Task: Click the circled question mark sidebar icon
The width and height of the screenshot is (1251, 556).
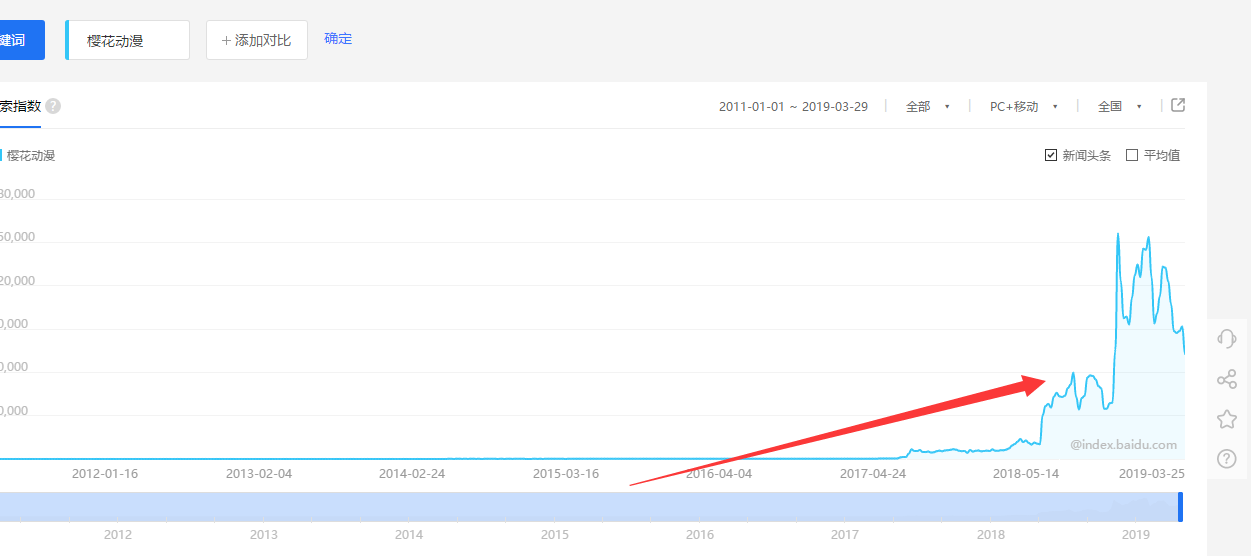Action: tap(1227, 459)
